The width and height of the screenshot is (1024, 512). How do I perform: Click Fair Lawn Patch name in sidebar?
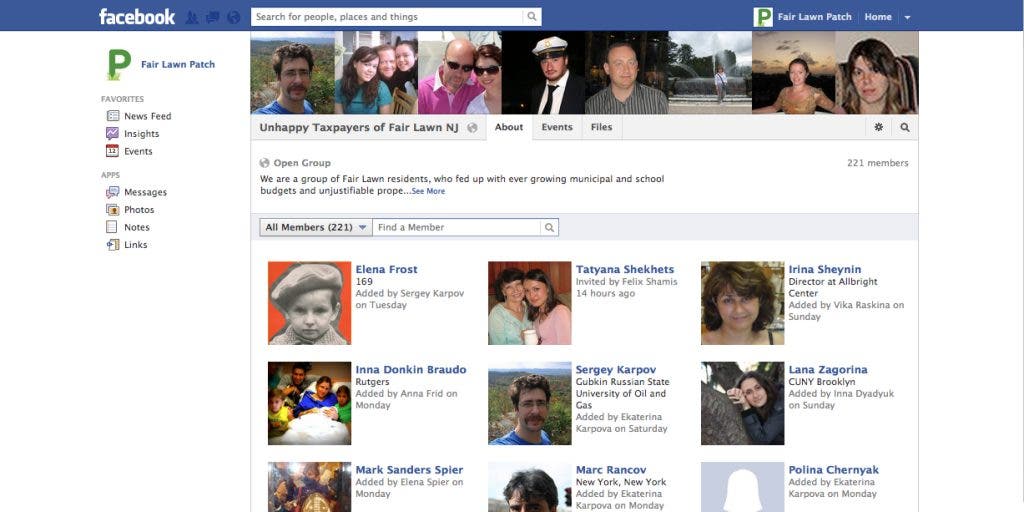[178, 64]
